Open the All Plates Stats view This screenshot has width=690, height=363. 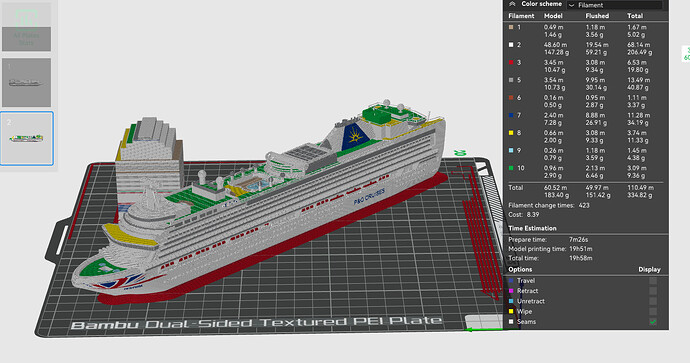coord(26,27)
